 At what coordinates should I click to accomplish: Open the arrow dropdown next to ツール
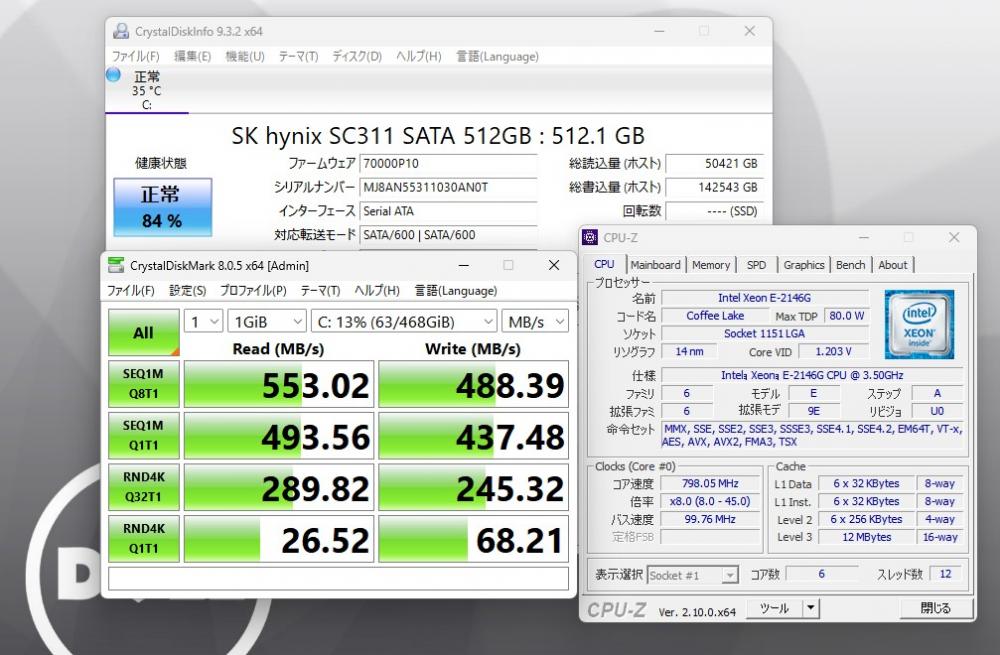point(811,608)
